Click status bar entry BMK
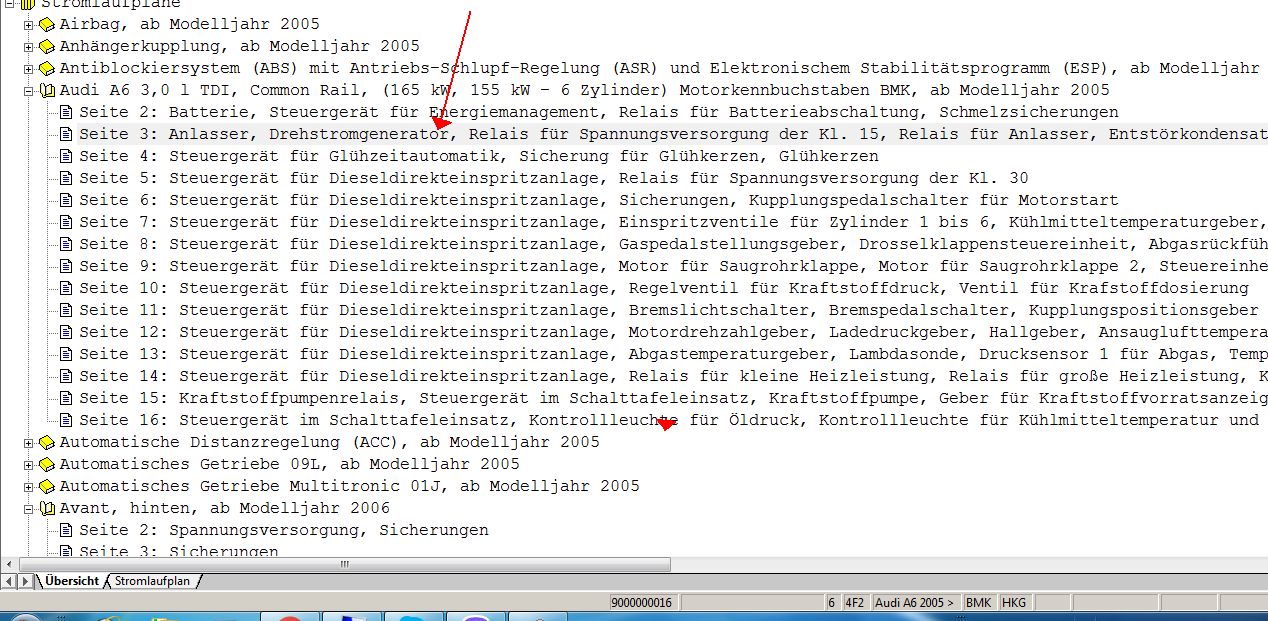 pos(979,603)
